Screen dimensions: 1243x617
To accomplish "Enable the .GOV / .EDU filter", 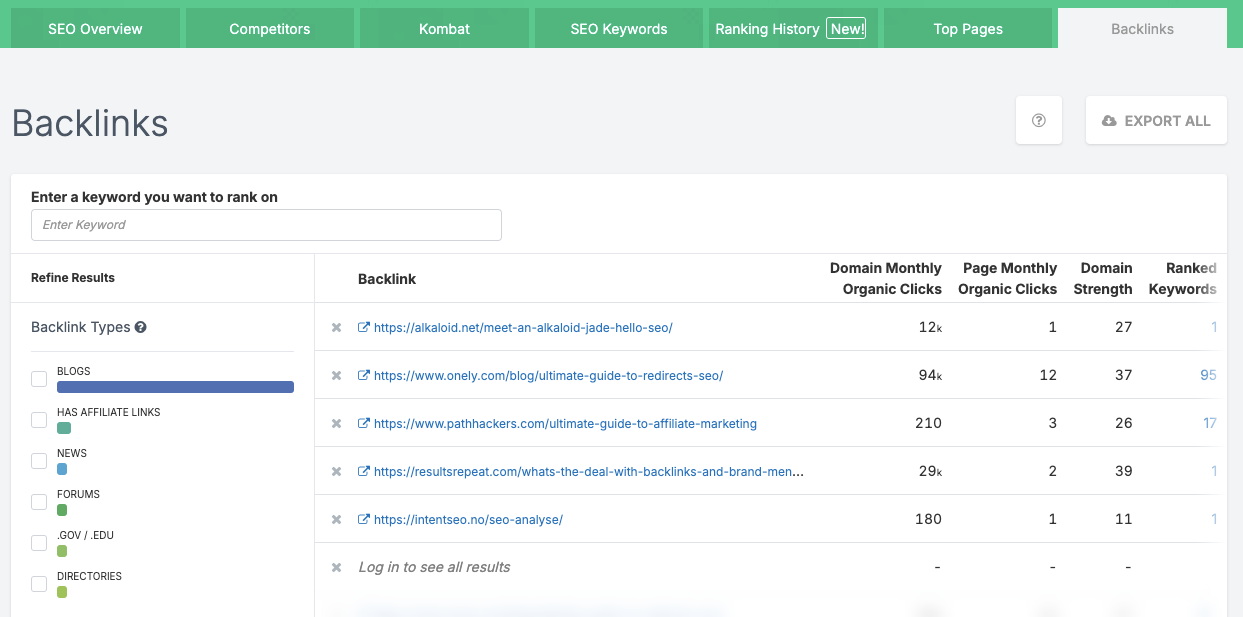I will [x=38, y=543].
